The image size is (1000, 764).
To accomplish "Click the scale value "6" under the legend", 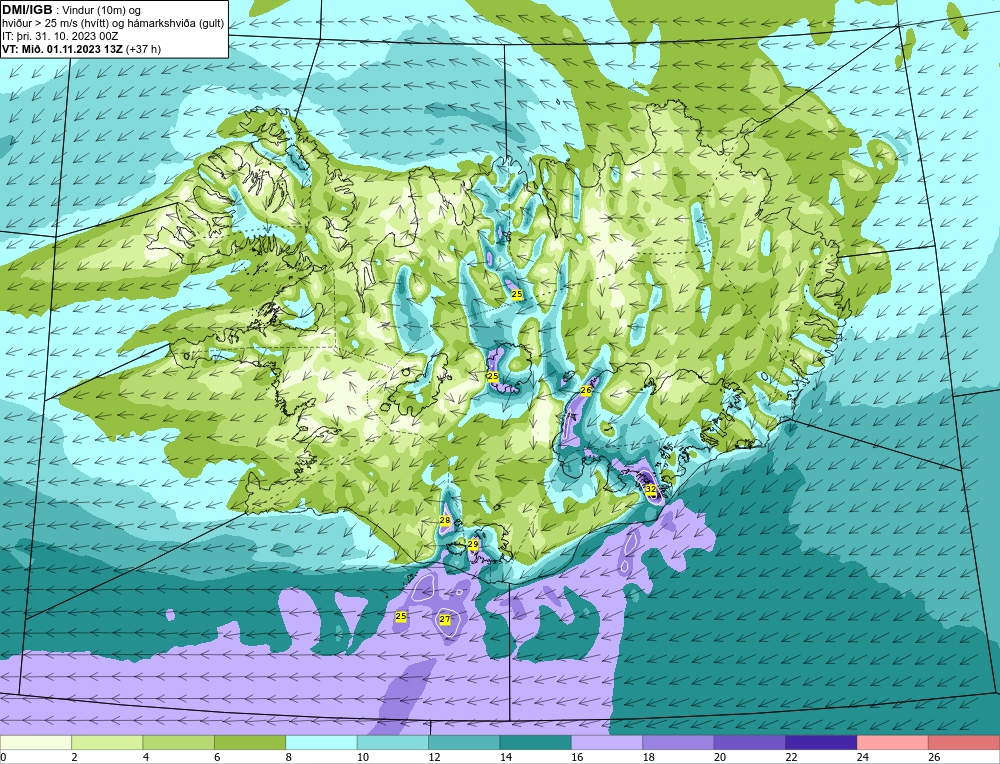I will click(217, 757).
